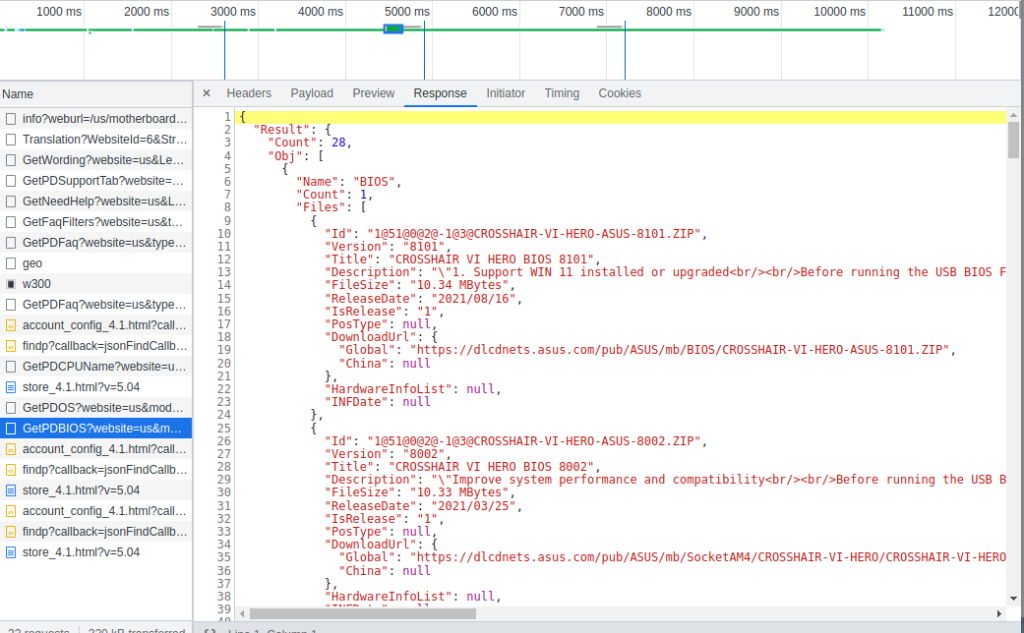1024x633 pixels.
Task: Click the info?weburl request file icon
Action: click(x=11, y=119)
